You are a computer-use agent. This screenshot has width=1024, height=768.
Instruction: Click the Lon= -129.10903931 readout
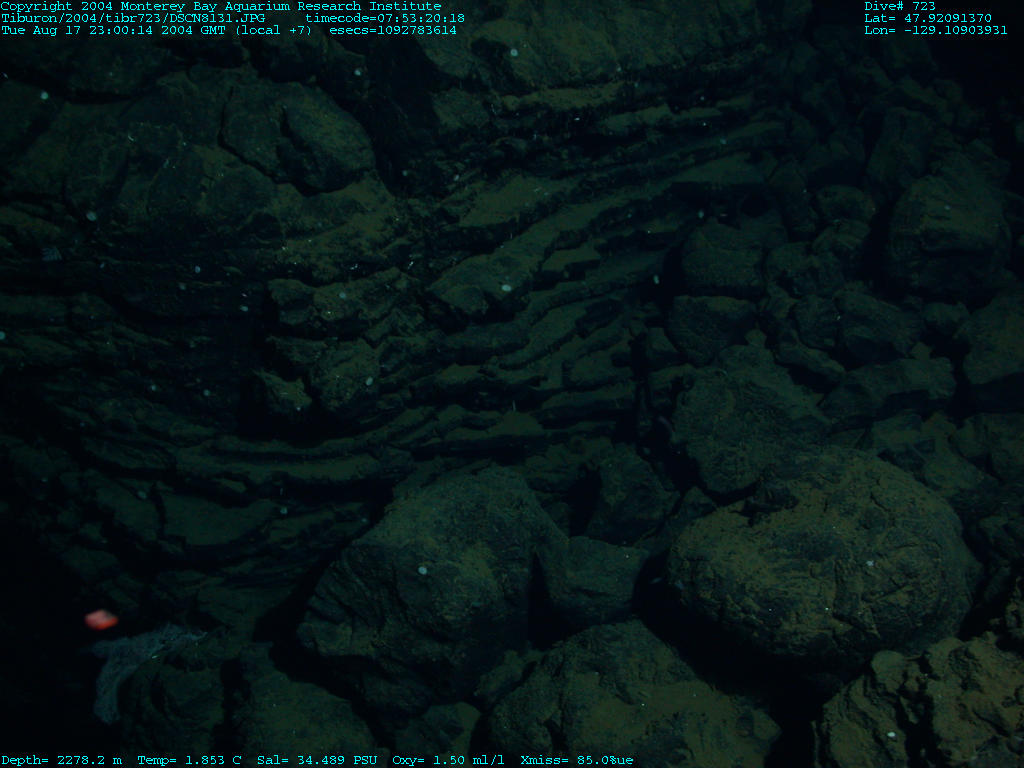935,30
